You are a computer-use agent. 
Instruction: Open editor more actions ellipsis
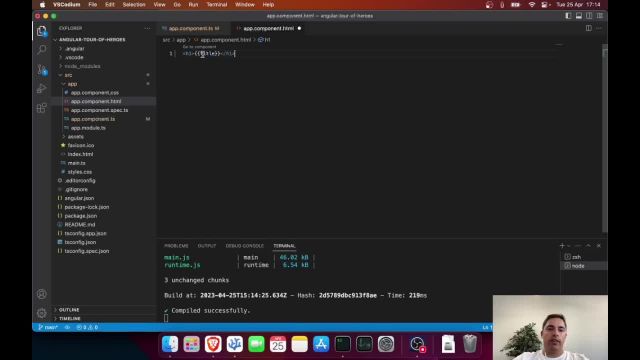coord(599,28)
